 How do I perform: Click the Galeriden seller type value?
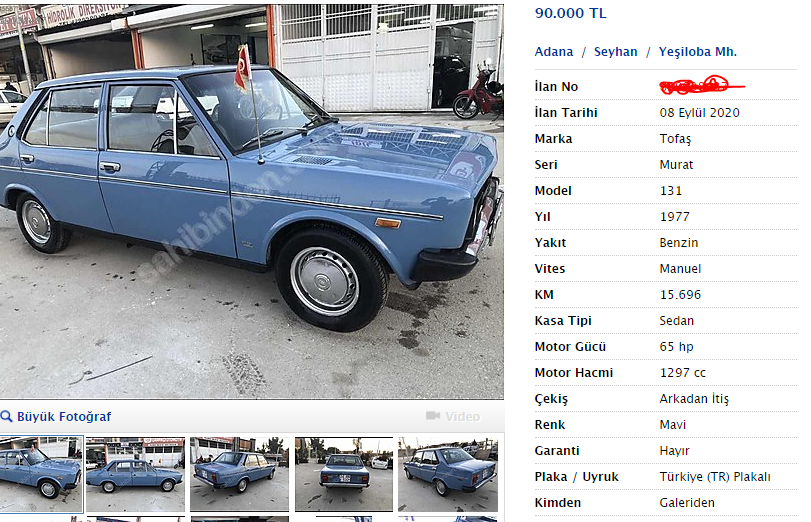[x=687, y=502]
